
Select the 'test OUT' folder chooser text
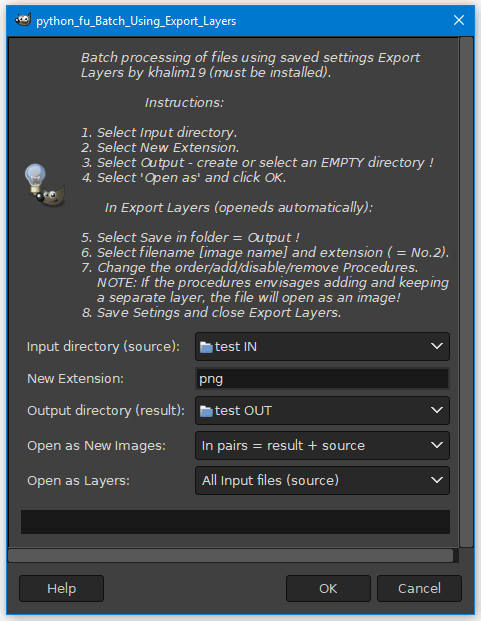tap(243, 411)
